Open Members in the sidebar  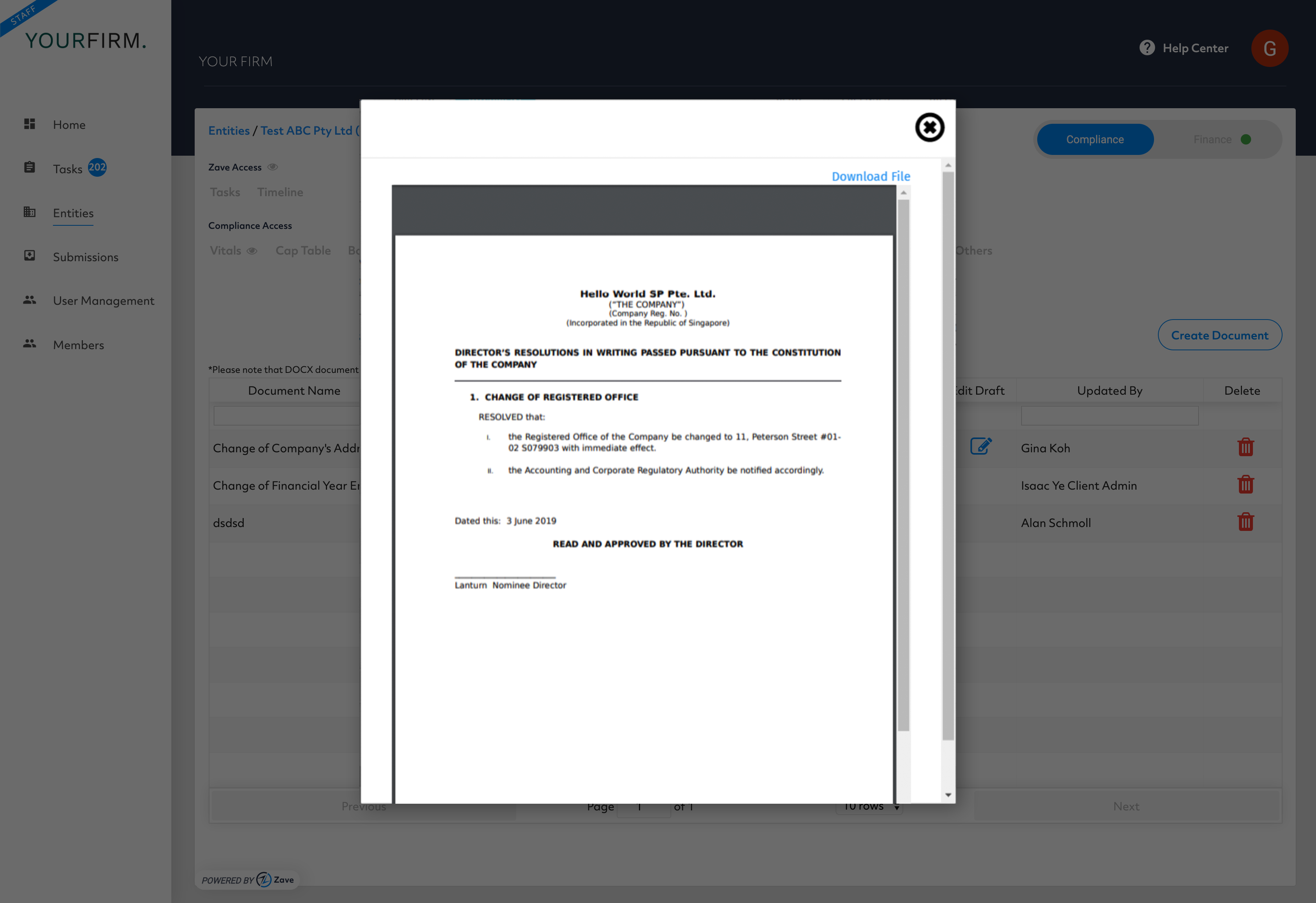pos(79,345)
